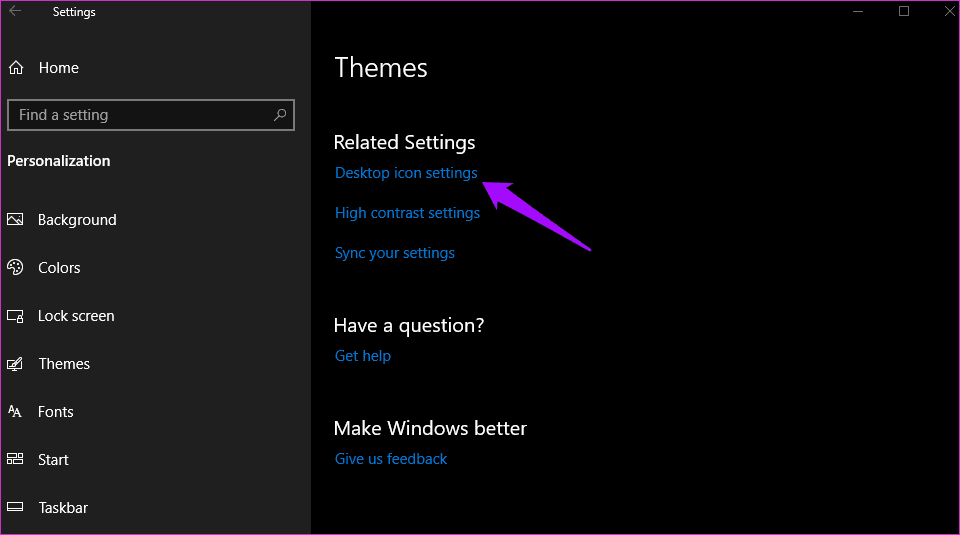
Task: Click the Get help link
Action: (x=362, y=356)
